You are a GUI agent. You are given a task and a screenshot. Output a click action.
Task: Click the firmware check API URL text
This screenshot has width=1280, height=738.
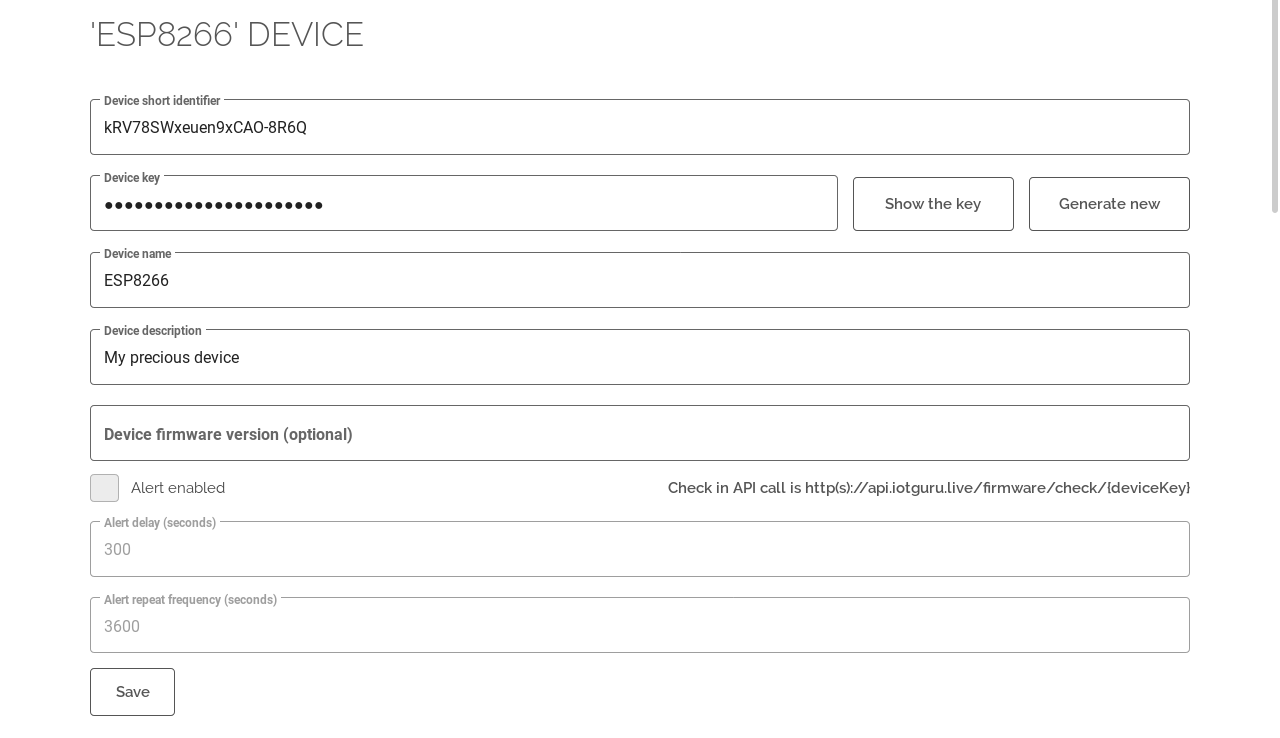[928, 488]
